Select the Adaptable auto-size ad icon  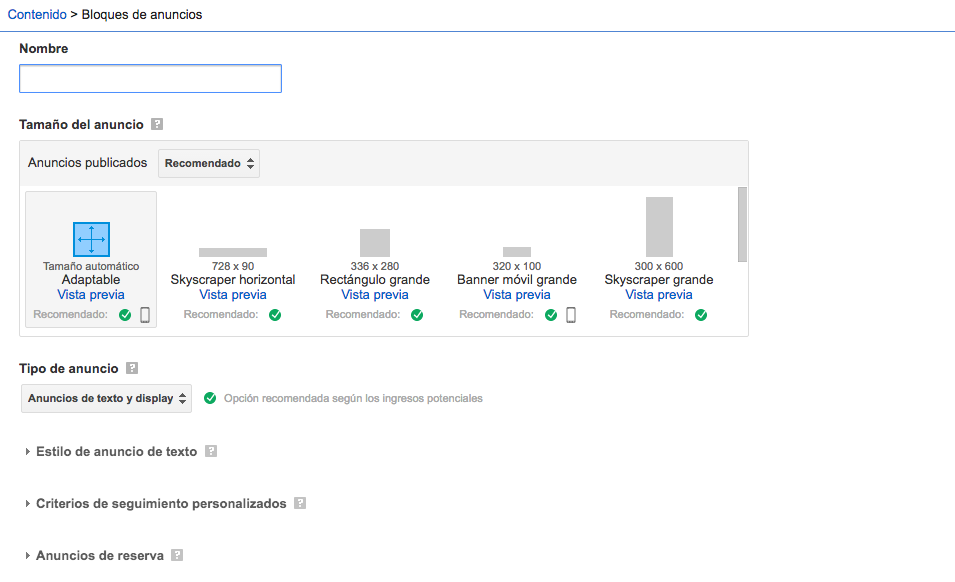[91, 240]
